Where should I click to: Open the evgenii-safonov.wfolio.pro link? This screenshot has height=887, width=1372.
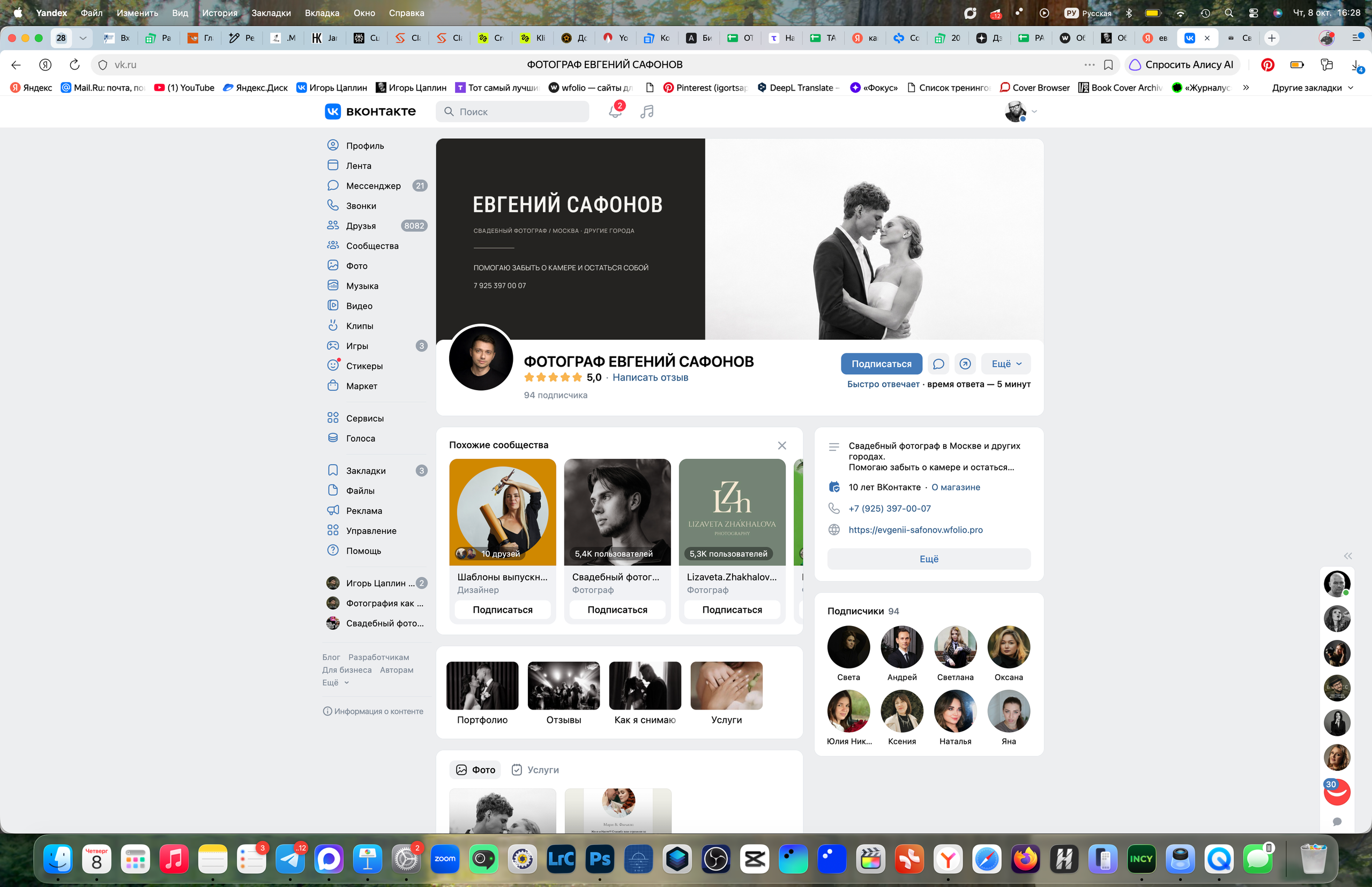pyautogui.click(x=915, y=530)
